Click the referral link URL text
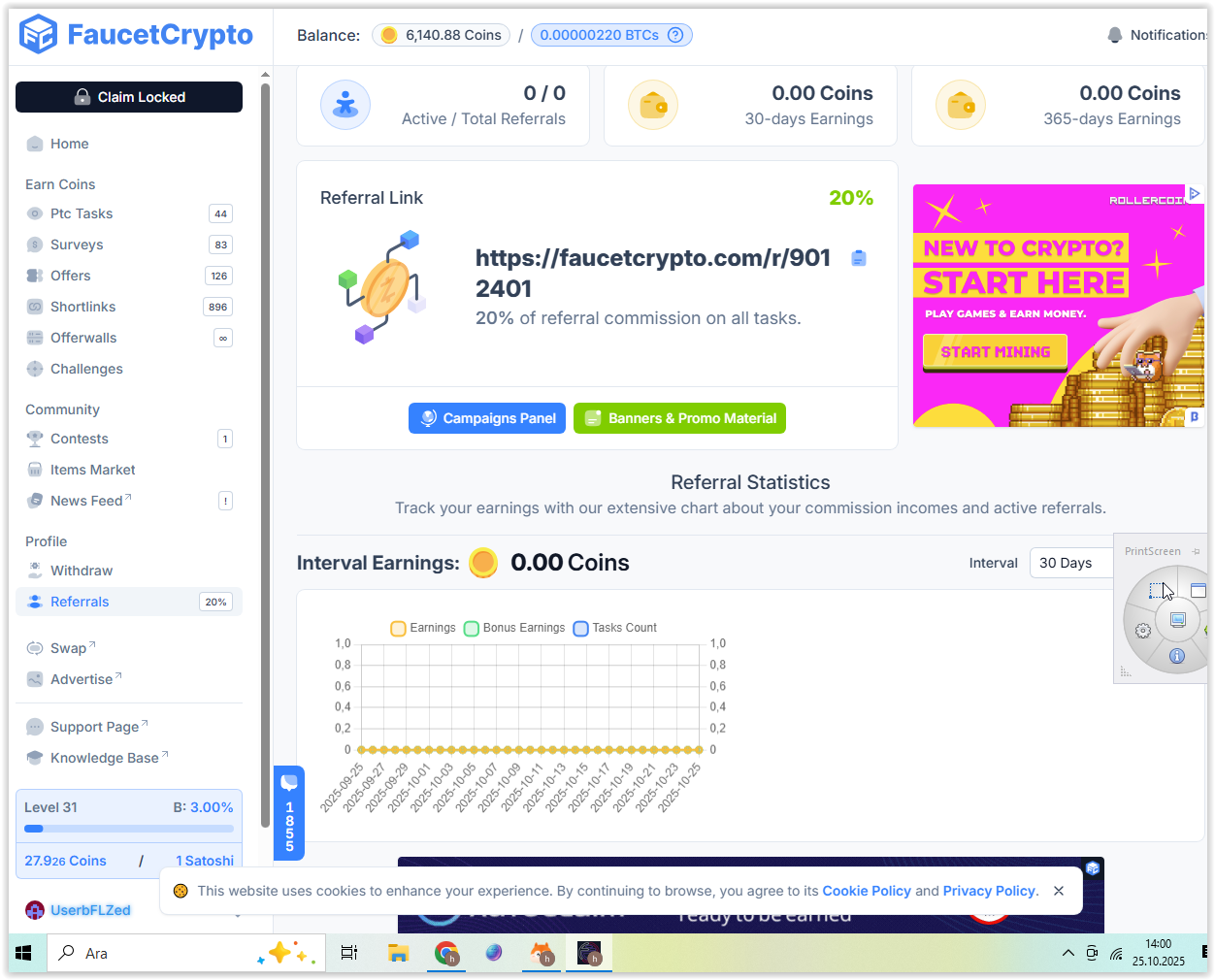 tap(653, 273)
